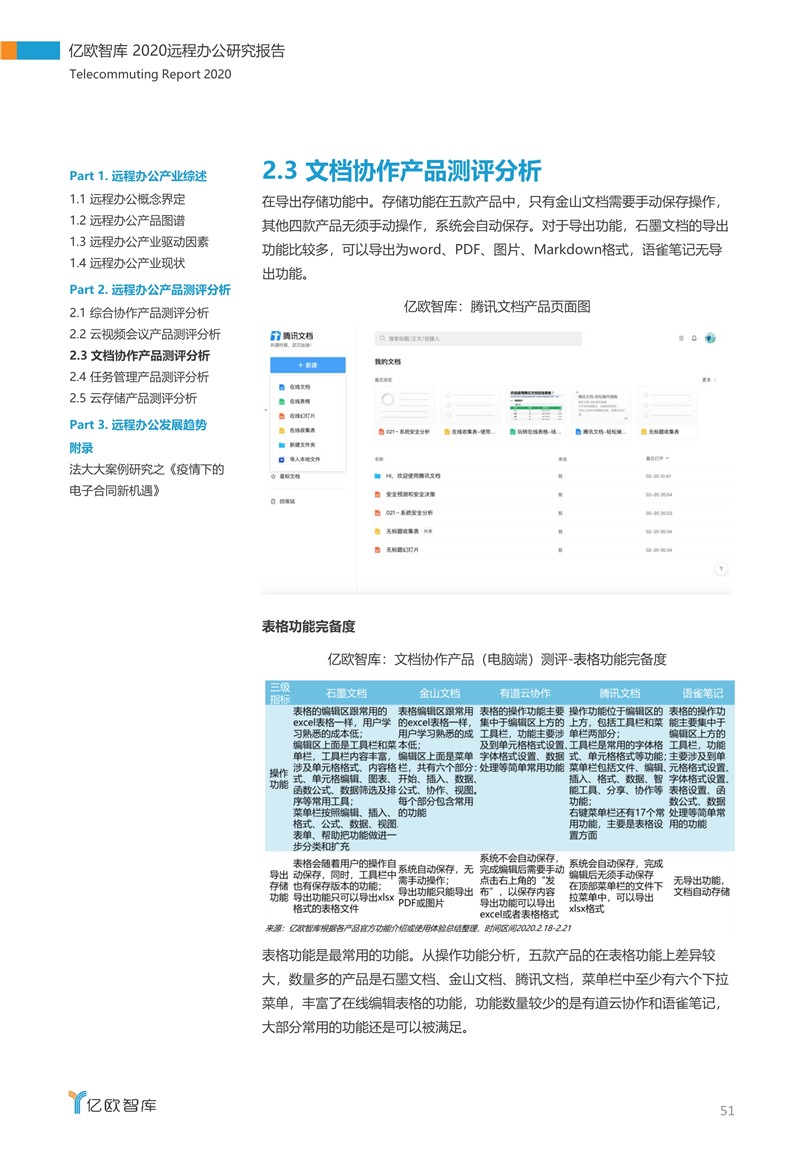Open the 腾讯文档-轻松操 recent thumbnail
This screenshot has height=1155, width=800.
pyautogui.click(x=602, y=412)
